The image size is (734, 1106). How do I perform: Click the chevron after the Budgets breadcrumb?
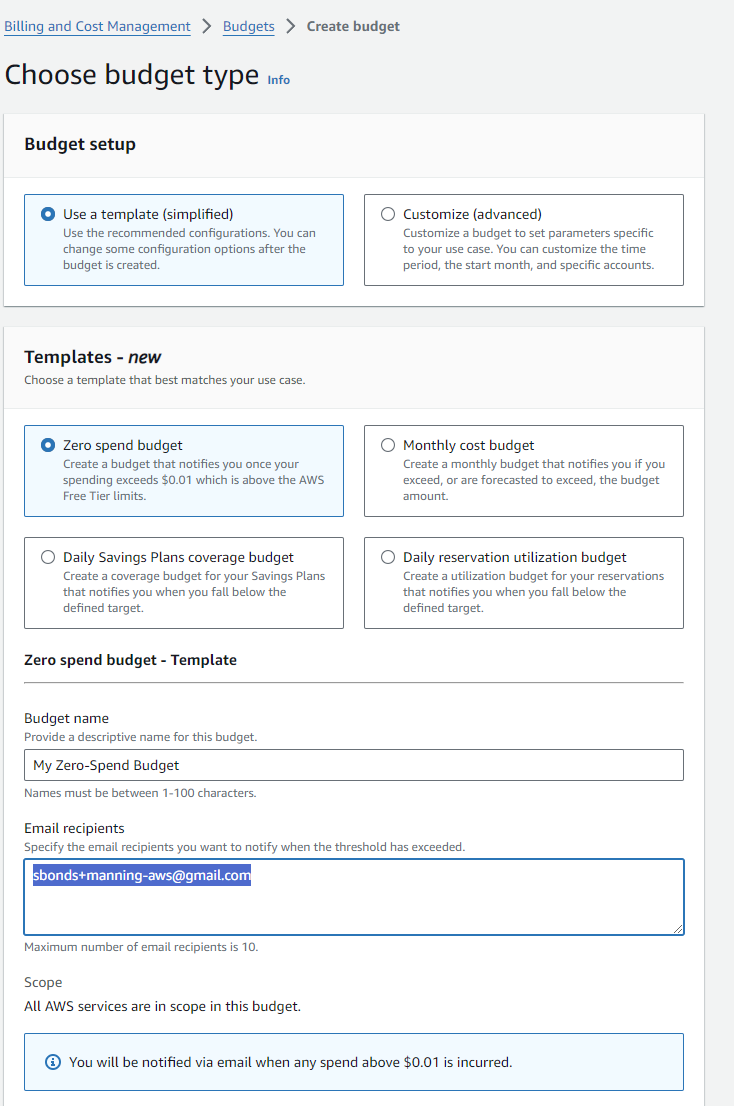[291, 27]
